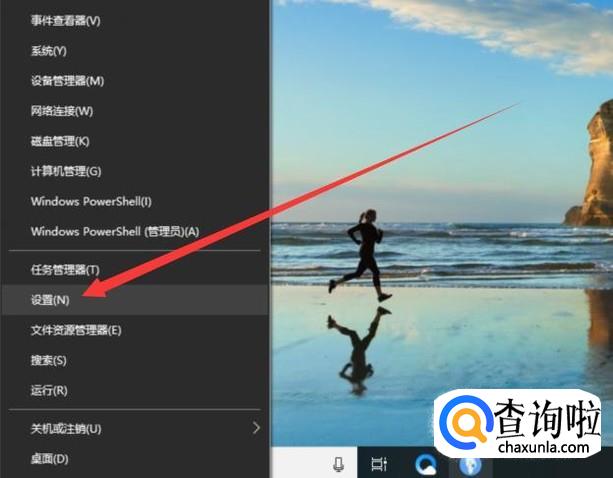This screenshot has height=478, width=613.
Task: Open 任务管理器(T)
Action: pyautogui.click(x=135, y=270)
